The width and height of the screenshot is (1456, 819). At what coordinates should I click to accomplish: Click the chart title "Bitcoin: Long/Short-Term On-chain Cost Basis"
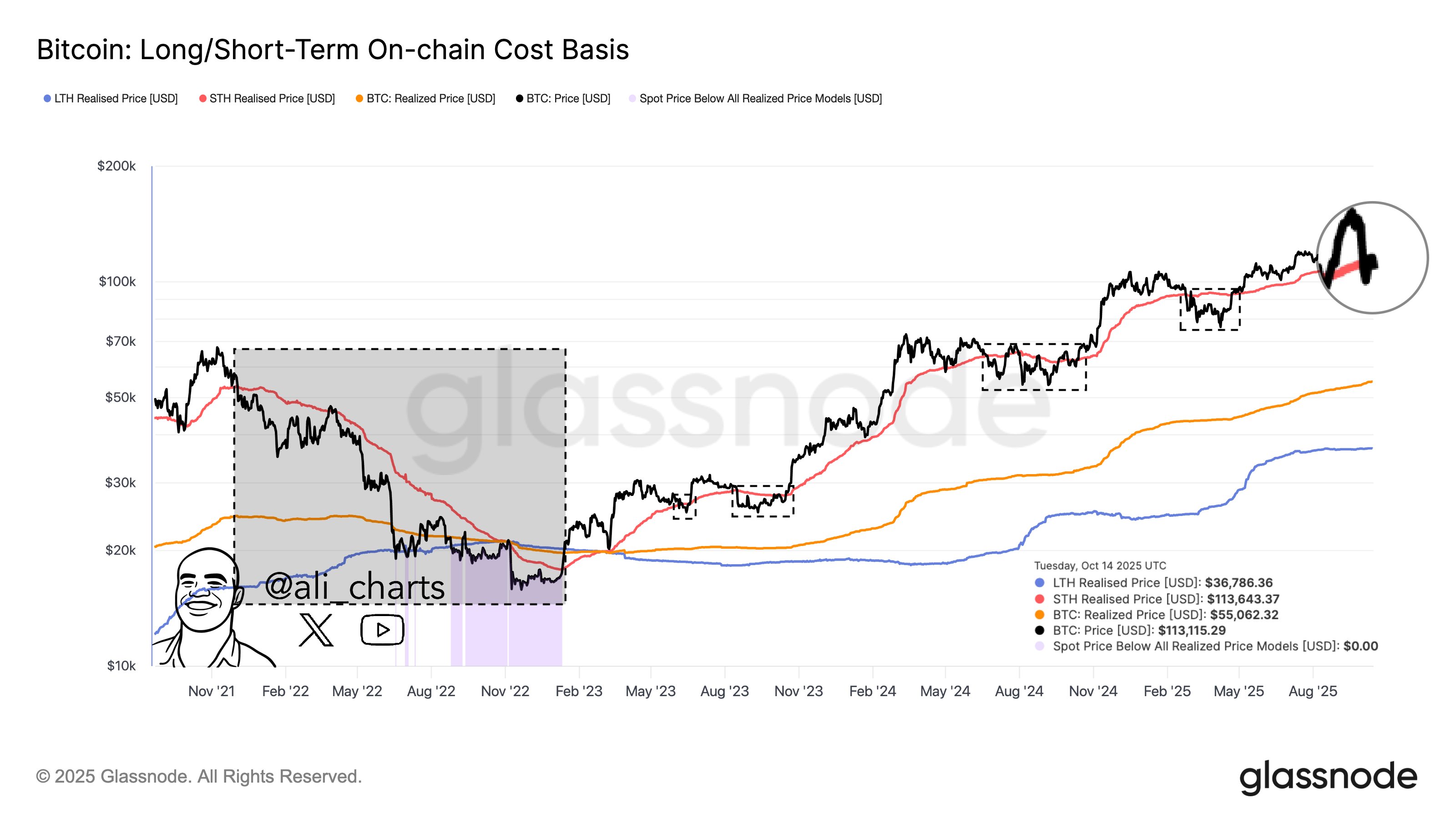coord(333,50)
